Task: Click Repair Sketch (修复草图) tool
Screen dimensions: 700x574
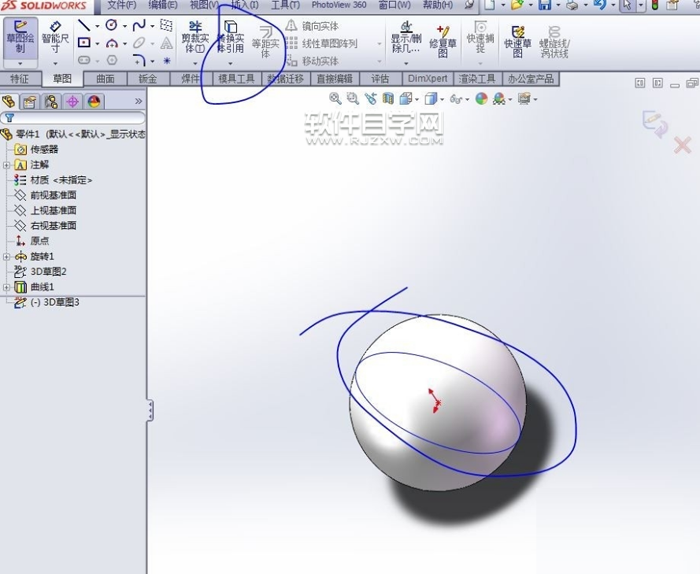Action: 443,41
